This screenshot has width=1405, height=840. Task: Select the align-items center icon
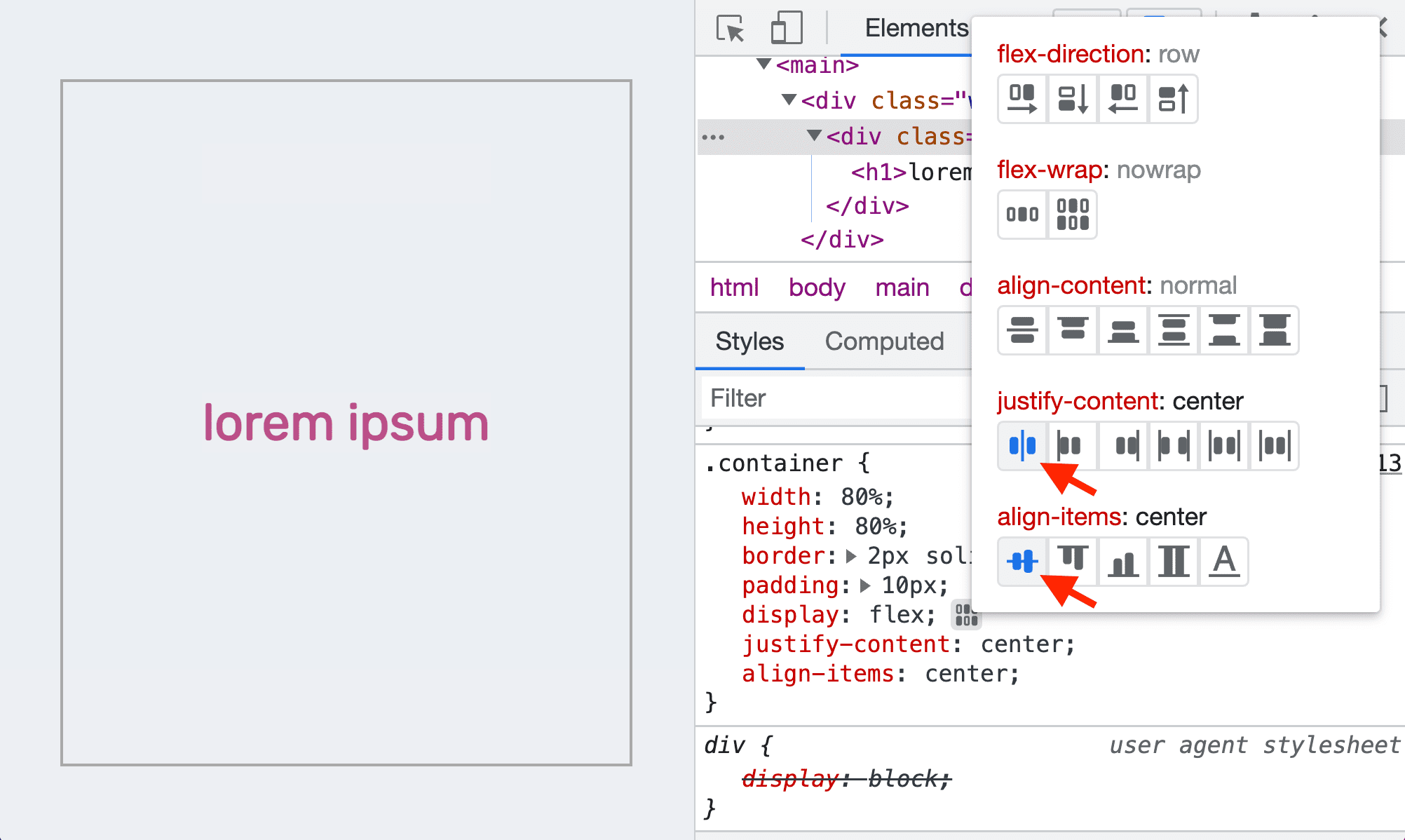click(1022, 561)
